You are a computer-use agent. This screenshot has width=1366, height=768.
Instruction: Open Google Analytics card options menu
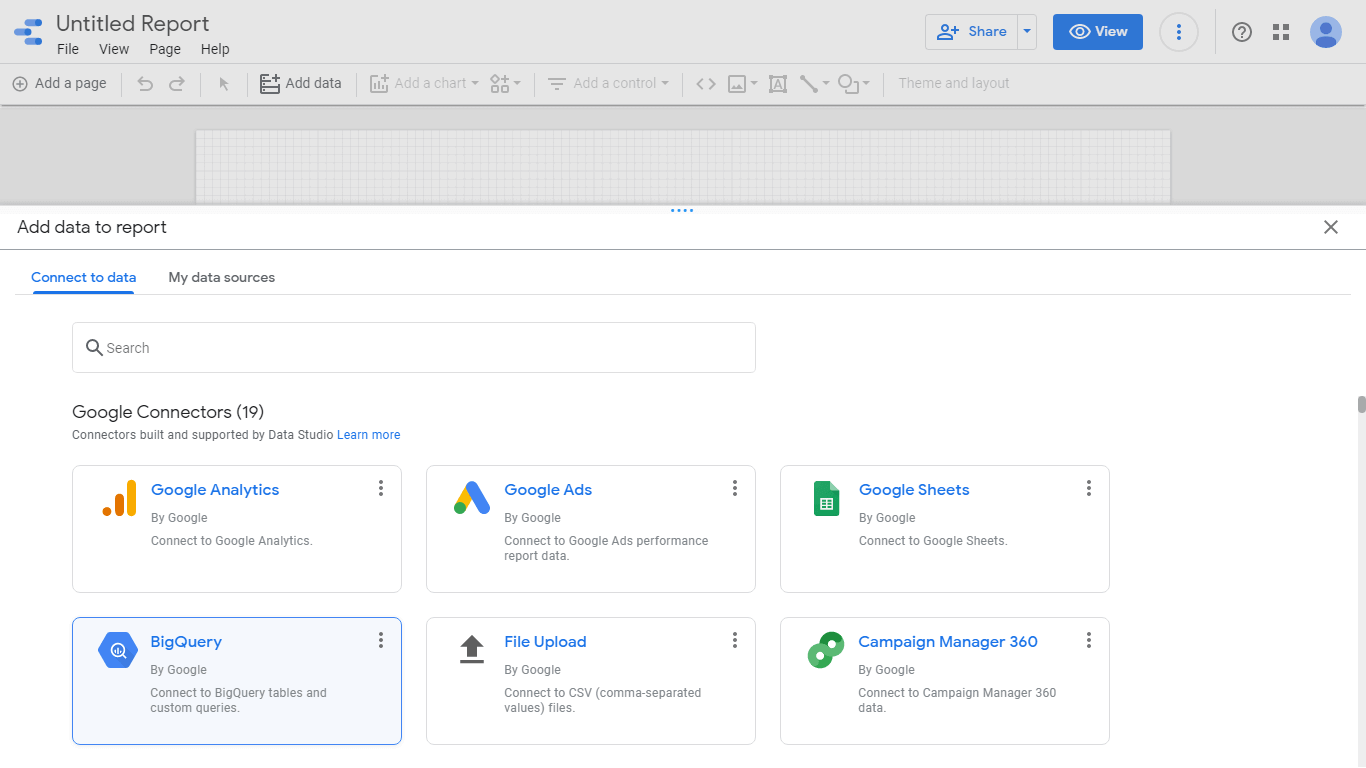(381, 488)
